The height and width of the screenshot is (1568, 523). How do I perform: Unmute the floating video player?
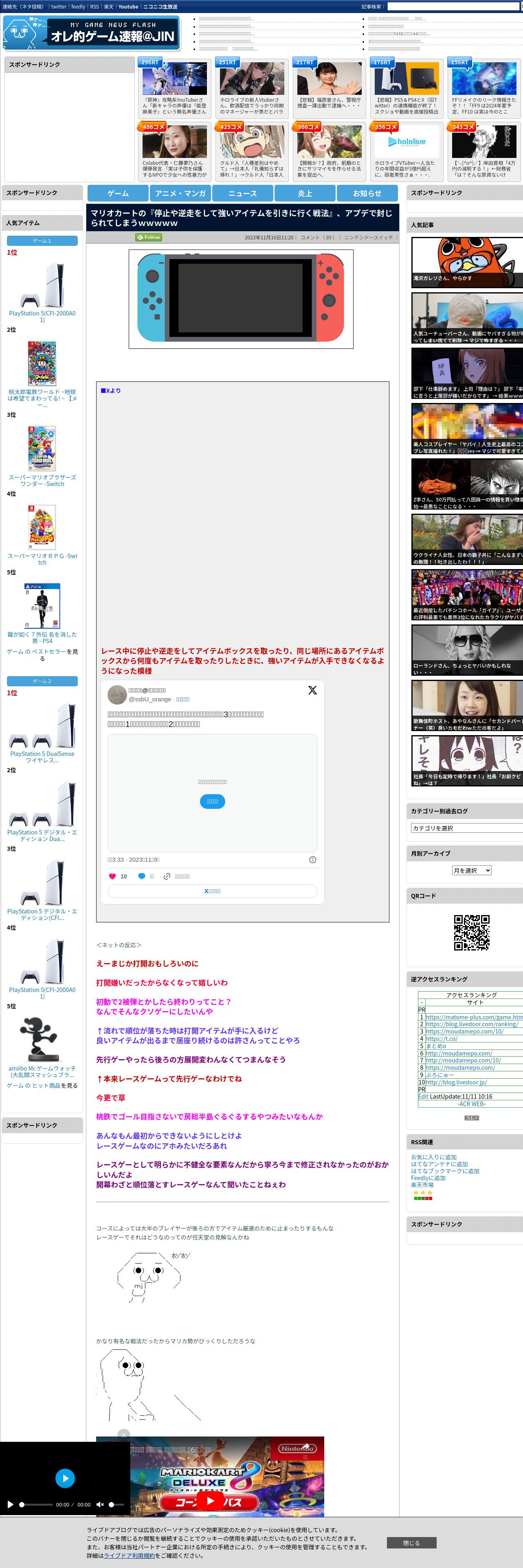pos(100,1504)
